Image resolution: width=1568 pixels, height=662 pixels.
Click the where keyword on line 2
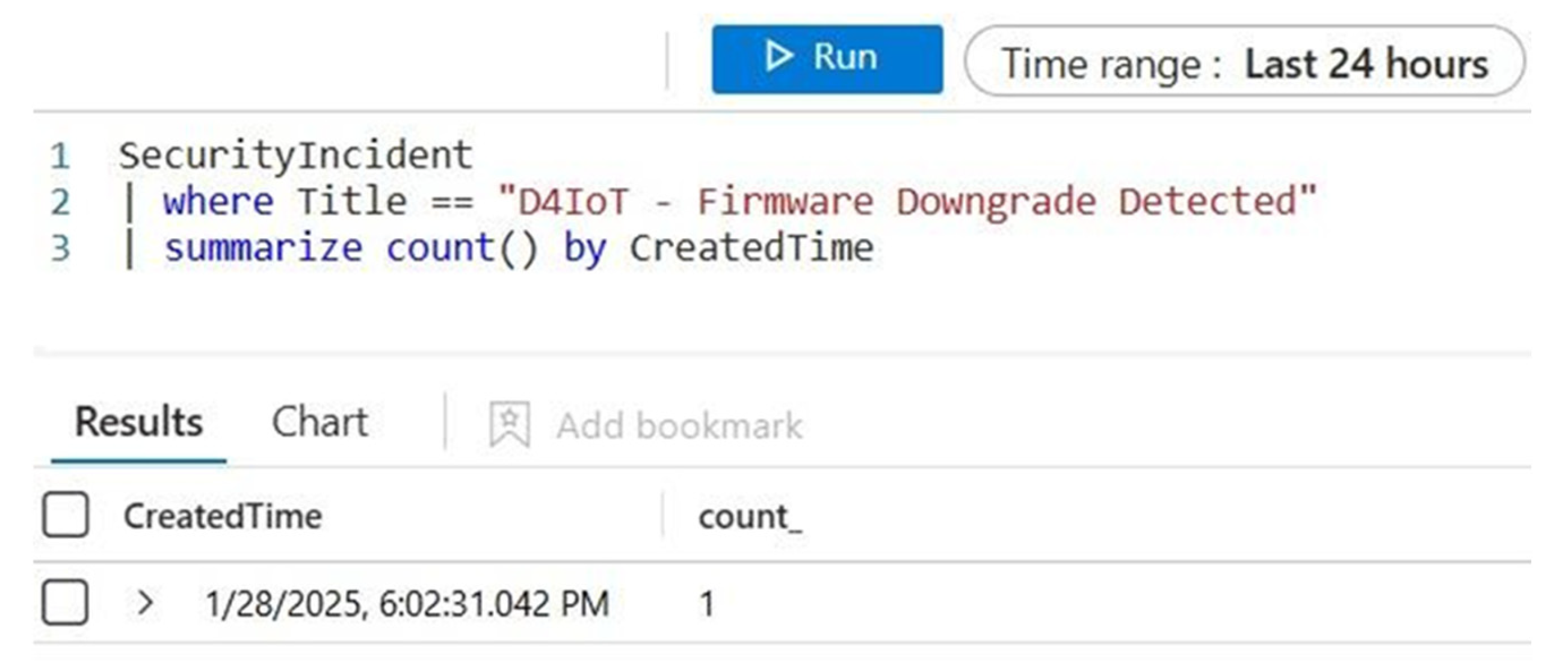click(x=218, y=202)
